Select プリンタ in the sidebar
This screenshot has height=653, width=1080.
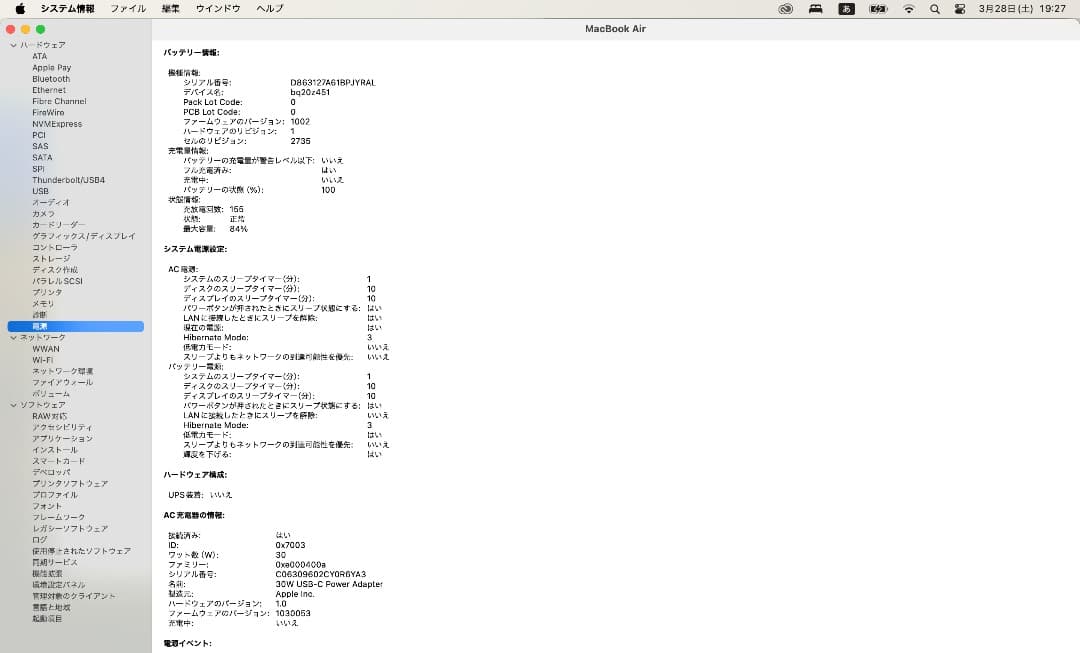[x=47, y=292]
